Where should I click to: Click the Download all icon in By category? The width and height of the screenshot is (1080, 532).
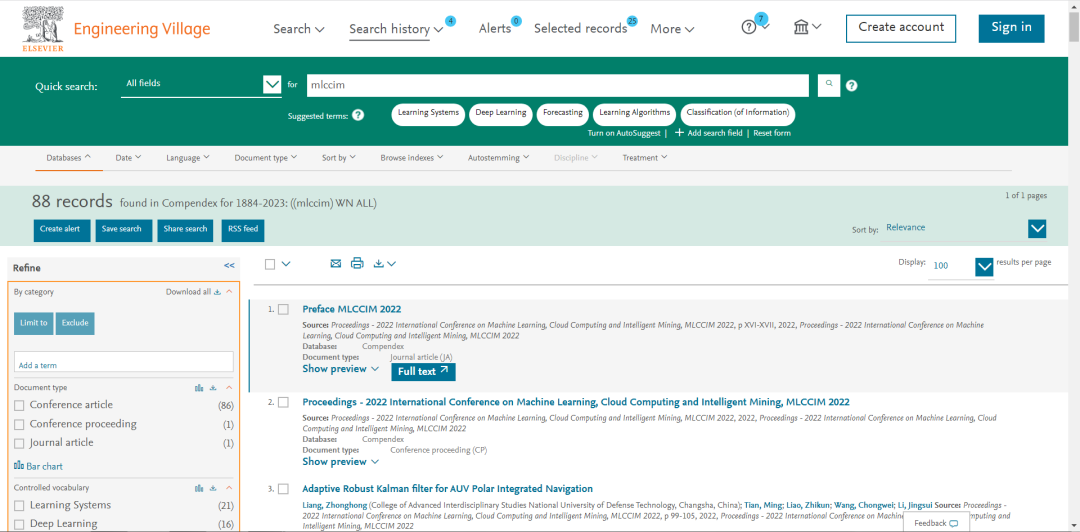(x=217, y=292)
